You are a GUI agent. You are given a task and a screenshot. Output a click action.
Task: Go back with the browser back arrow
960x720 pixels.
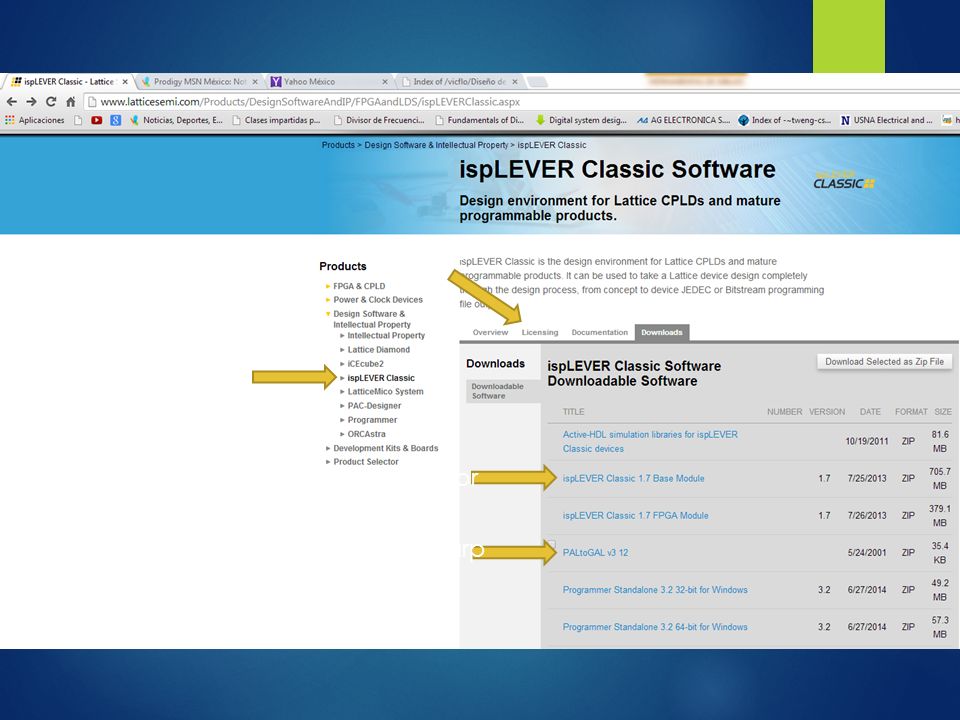tap(12, 102)
